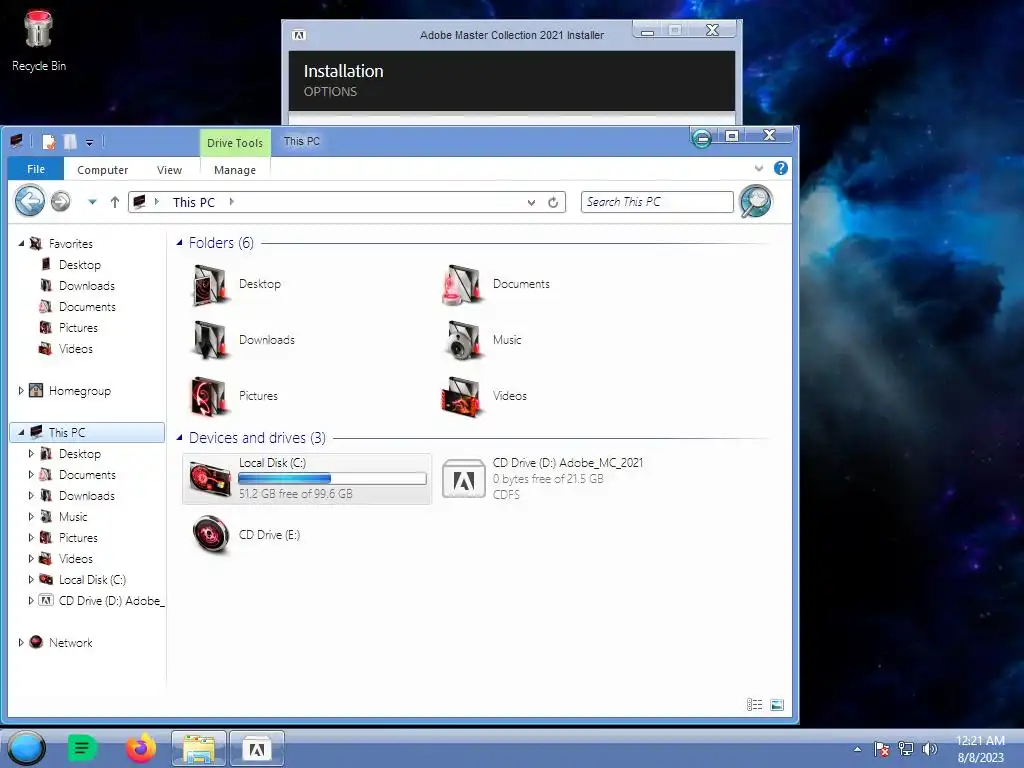Collapse the Favorites tree node

pyautogui.click(x=22, y=244)
